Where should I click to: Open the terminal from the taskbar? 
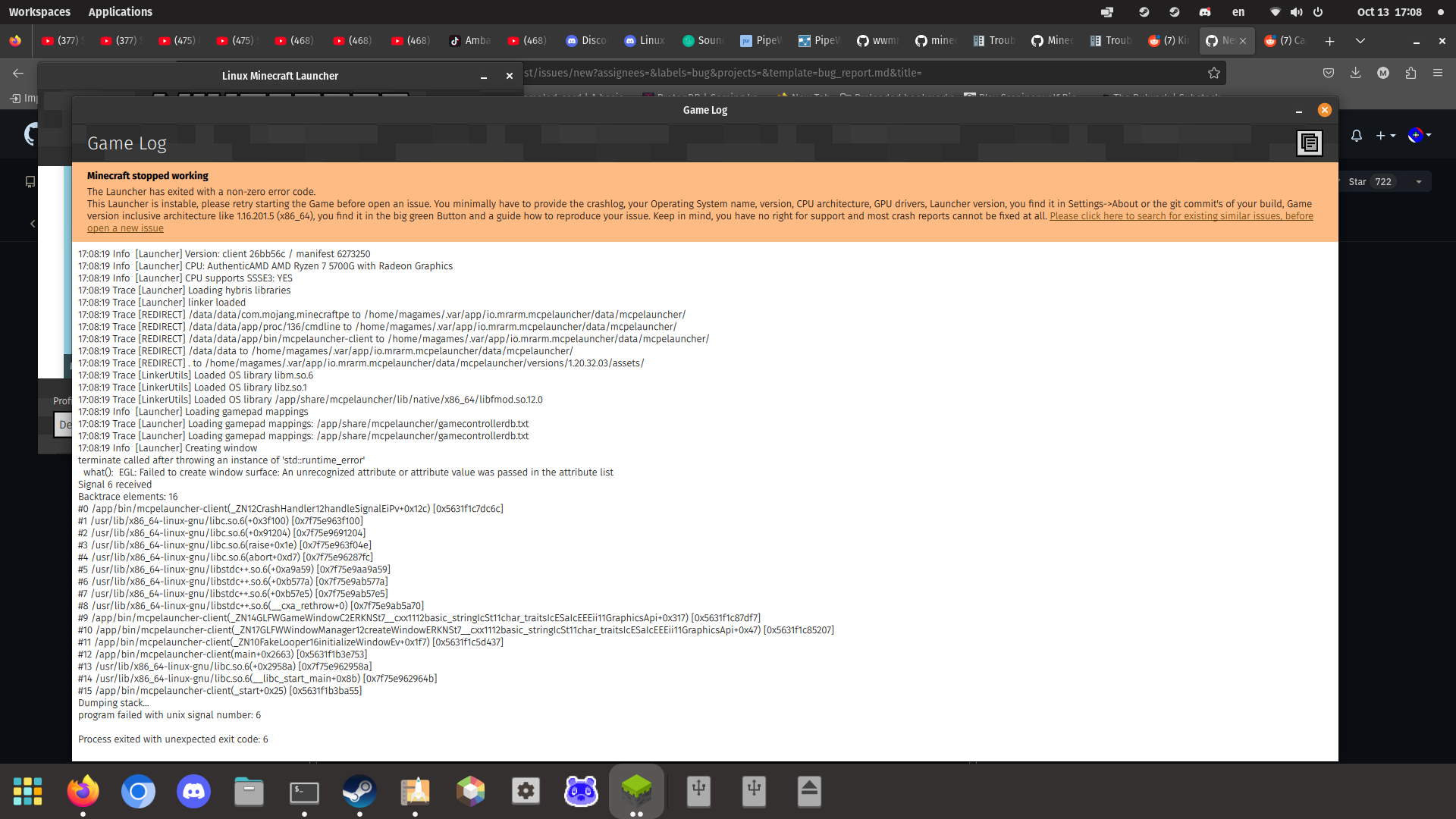304,791
